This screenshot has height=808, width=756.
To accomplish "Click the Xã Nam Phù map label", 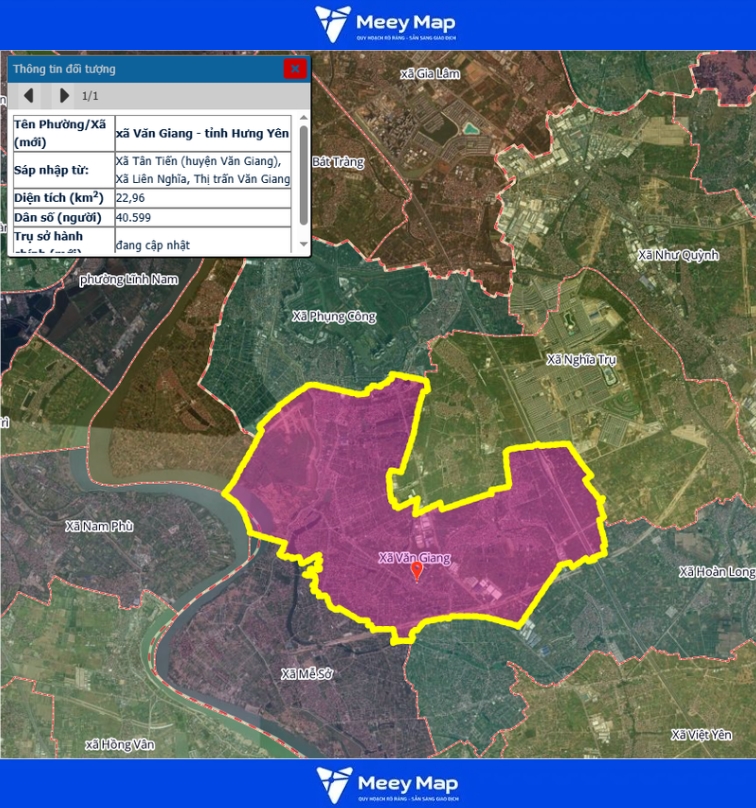I will (x=98, y=526).
